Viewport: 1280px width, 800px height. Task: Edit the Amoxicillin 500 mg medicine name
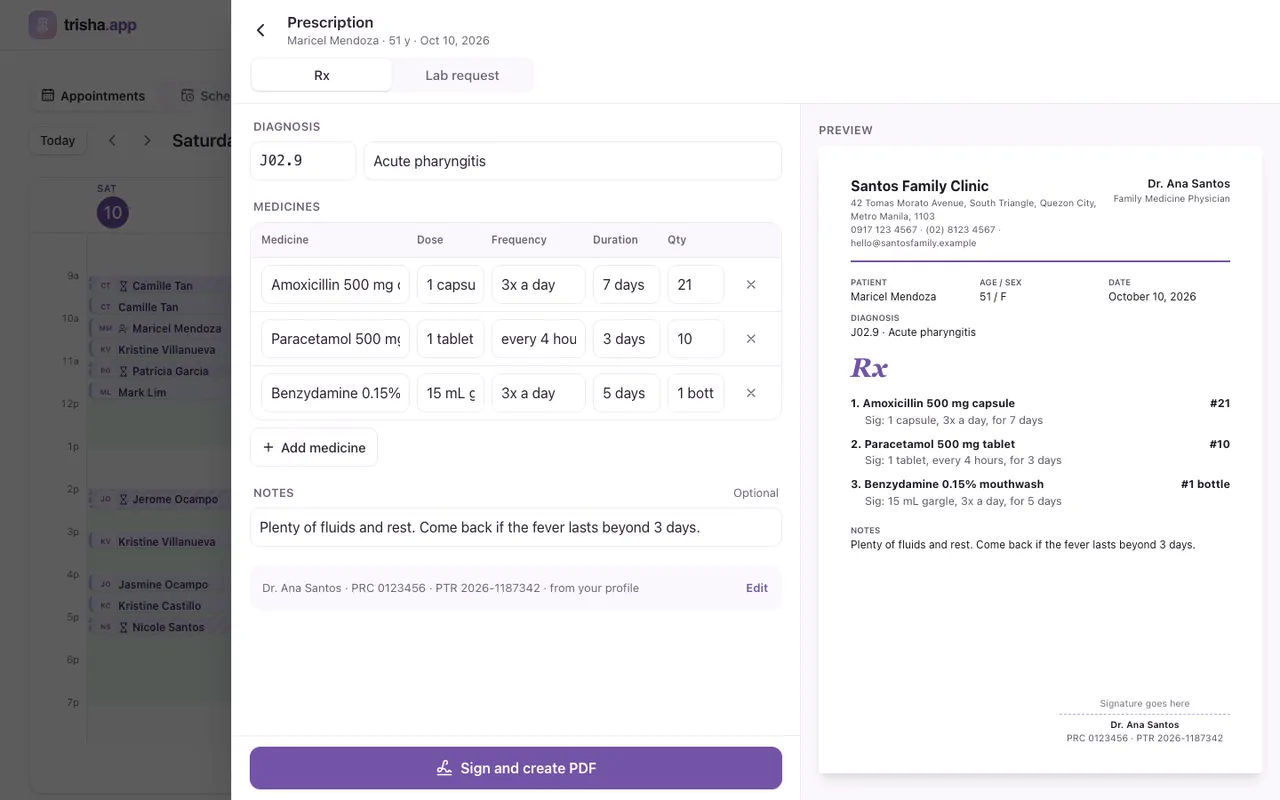[335, 285]
